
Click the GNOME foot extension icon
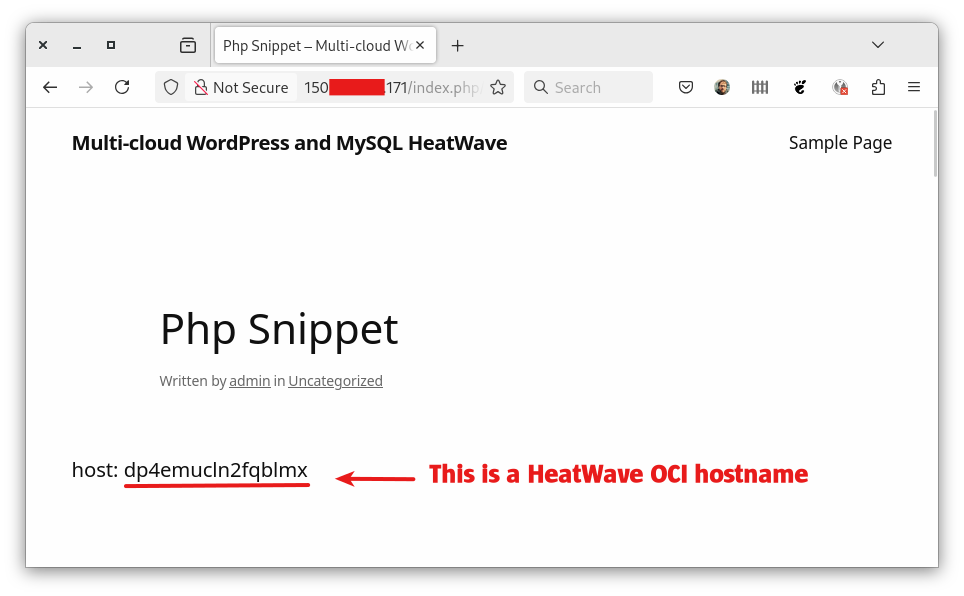tap(800, 87)
